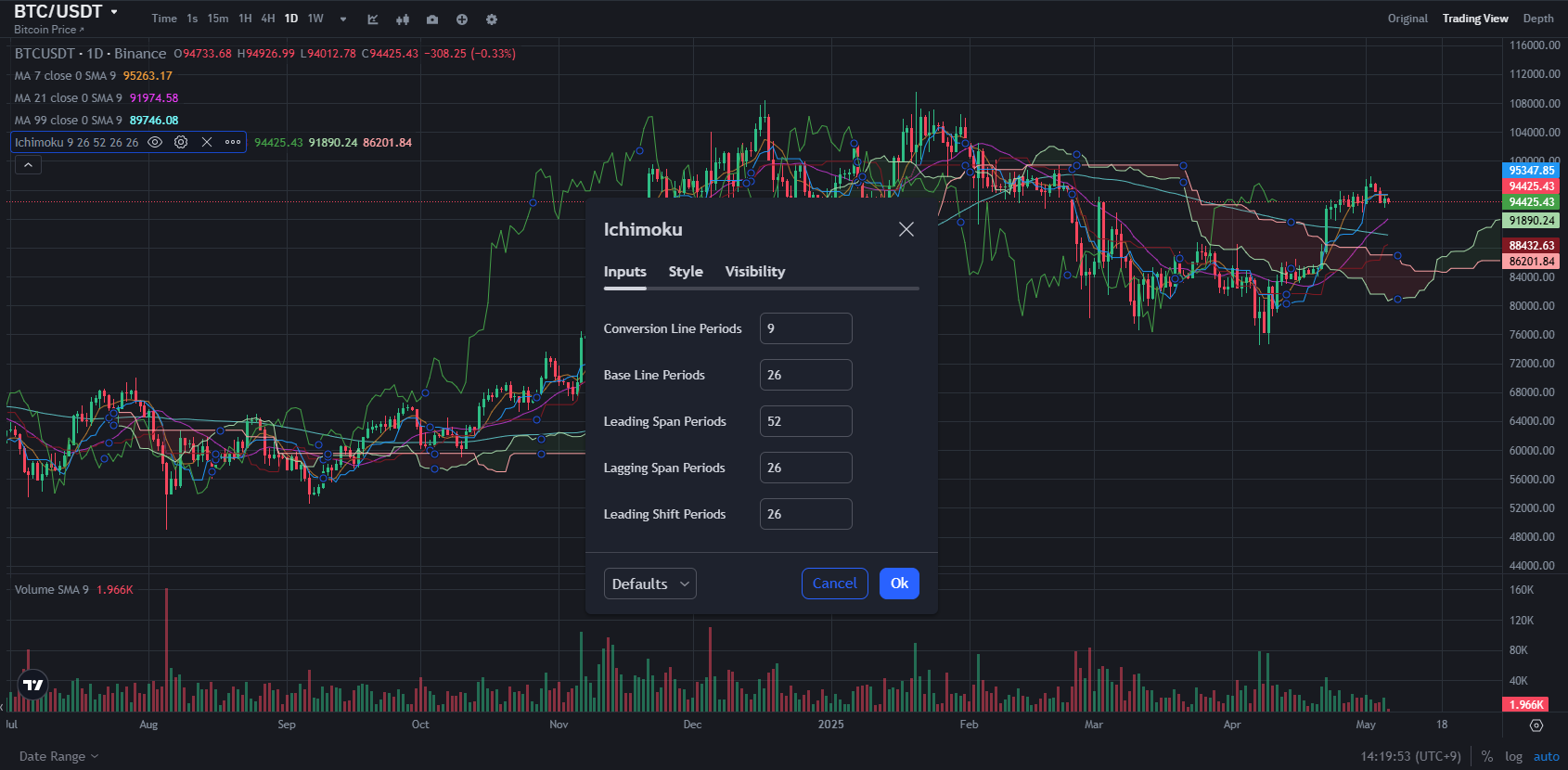Switch to the Inputs tab
The image size is (1568, 770).
[x=625, y=272]
